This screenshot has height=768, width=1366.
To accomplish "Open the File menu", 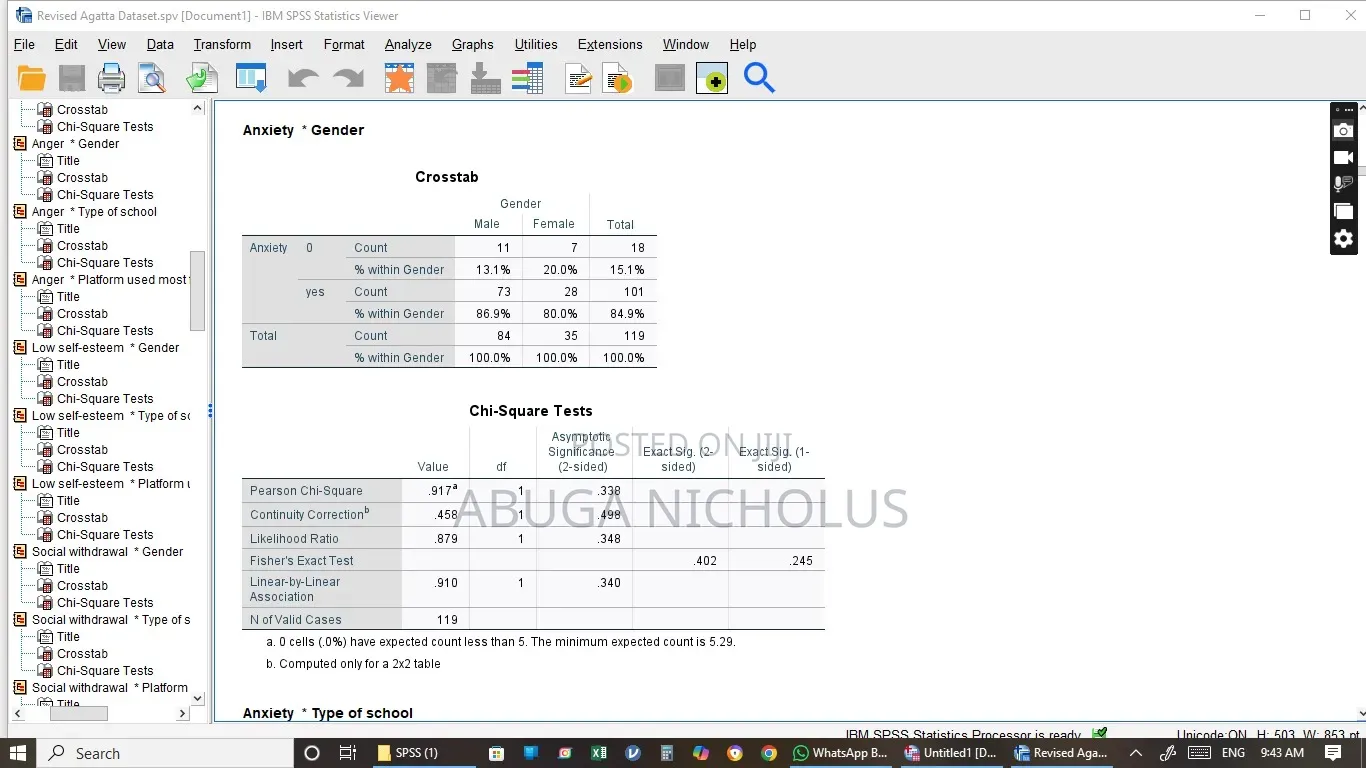I will pyautogui.click(x=24, y=44).
